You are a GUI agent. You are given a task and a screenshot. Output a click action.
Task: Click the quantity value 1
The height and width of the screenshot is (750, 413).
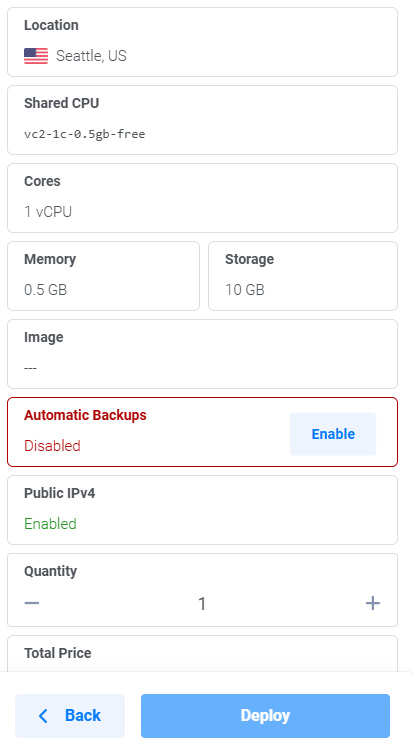(202, 604)
